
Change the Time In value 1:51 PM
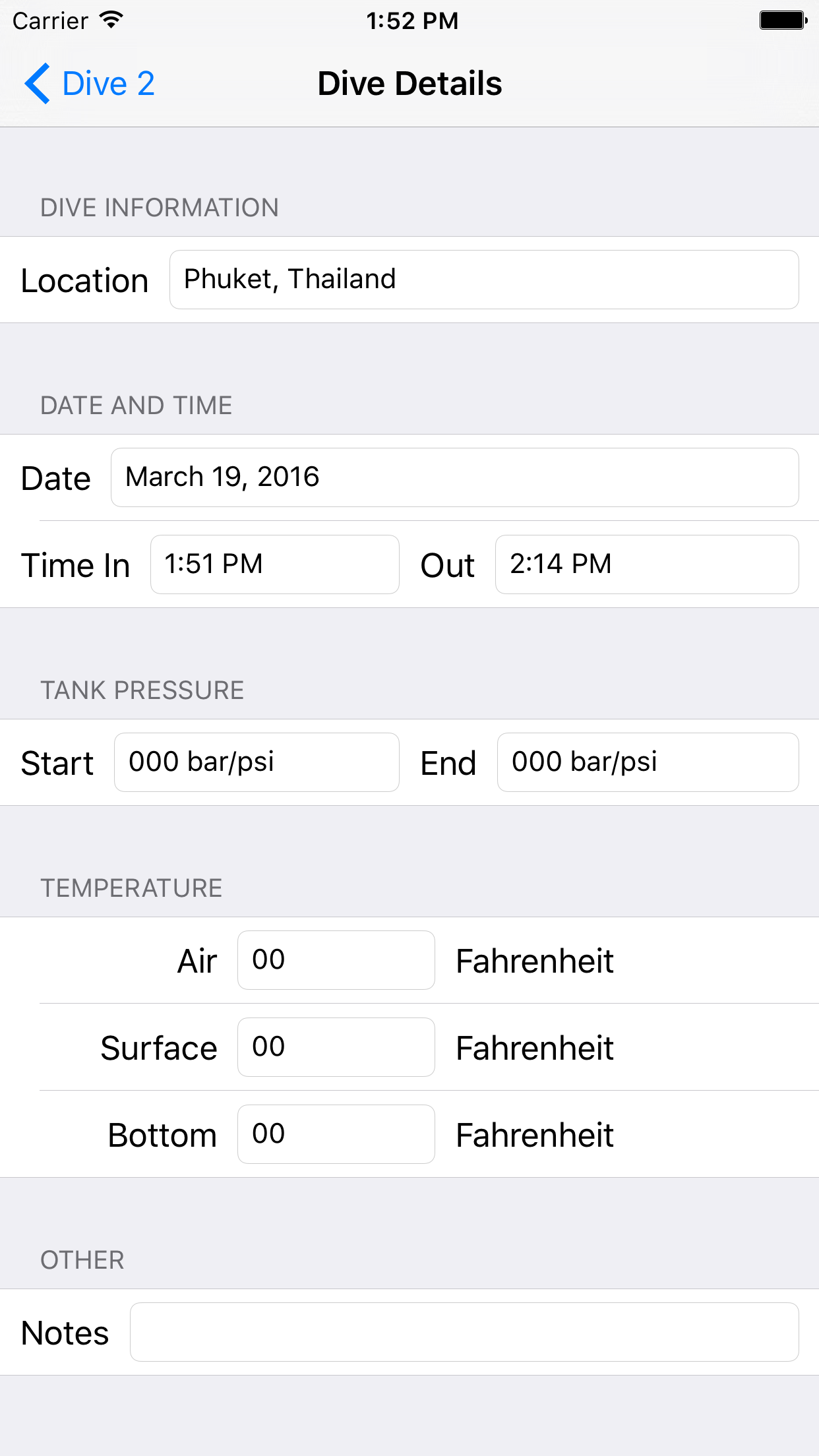[275, 564]
